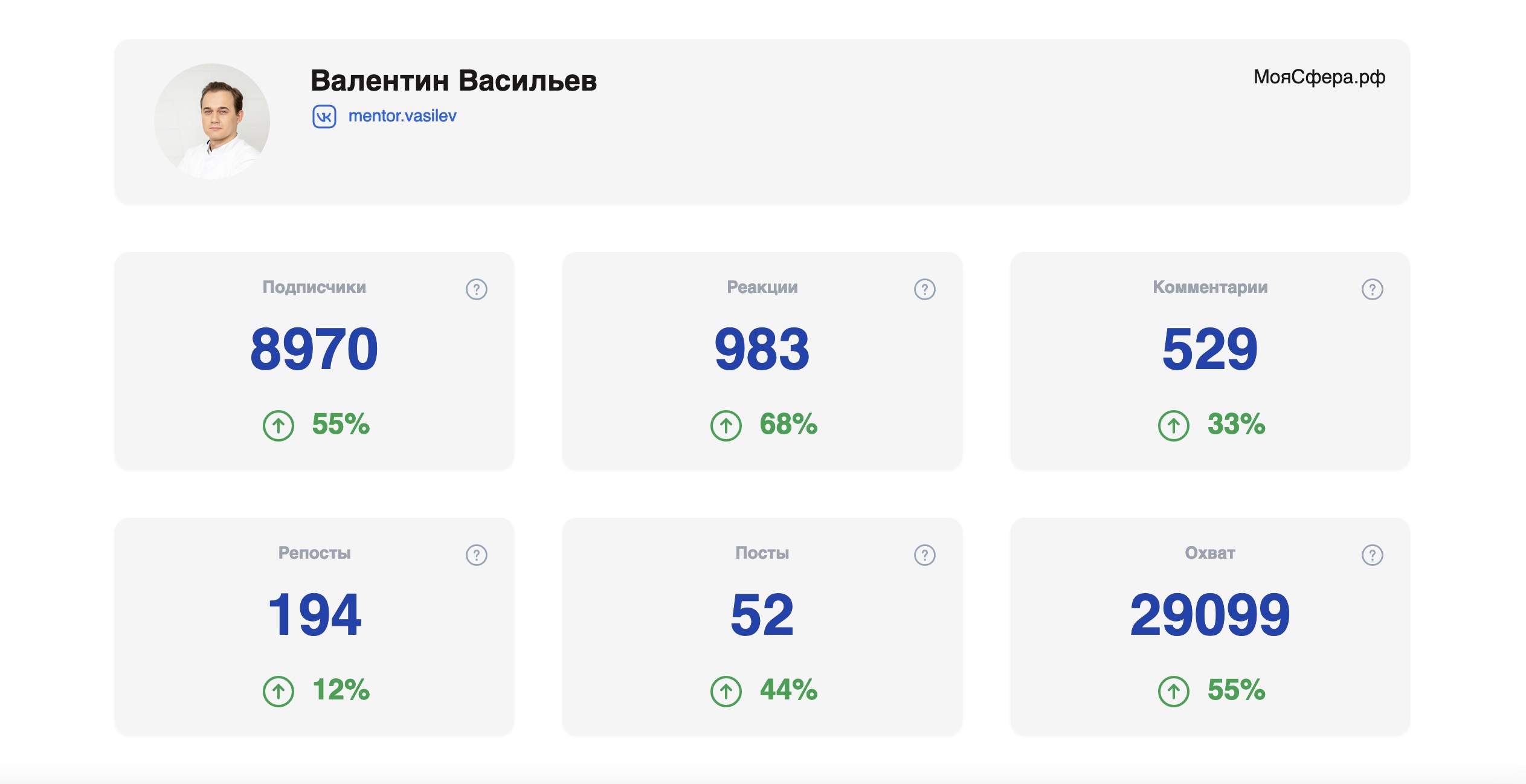The width and height of the screenshot is (1526, 784).
Task: Click the 194 reposts number
Action: (x=314, y=615)
